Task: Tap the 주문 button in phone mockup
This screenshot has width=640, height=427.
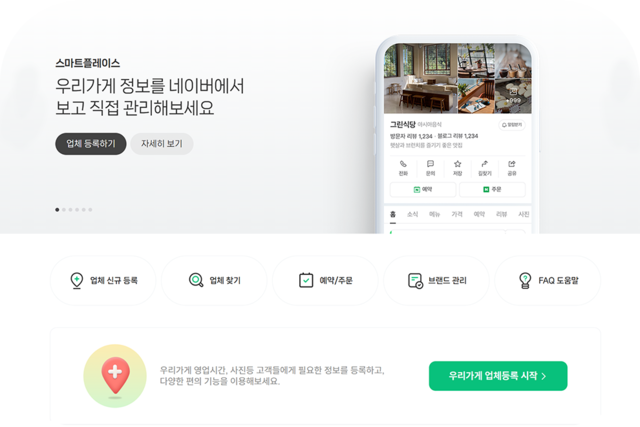Action: (492, 189)
